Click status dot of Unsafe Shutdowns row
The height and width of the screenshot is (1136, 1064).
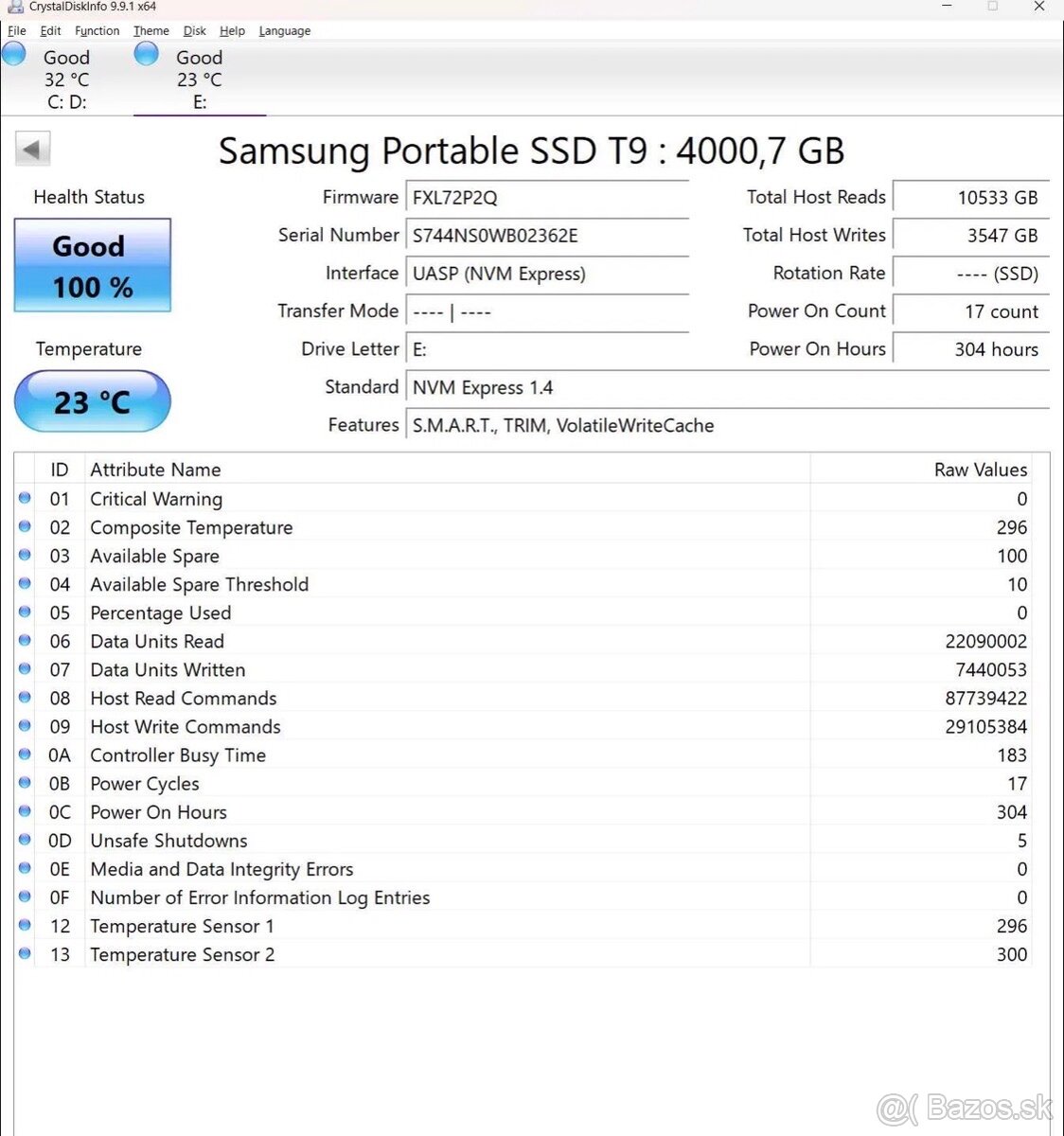point(25,839)
